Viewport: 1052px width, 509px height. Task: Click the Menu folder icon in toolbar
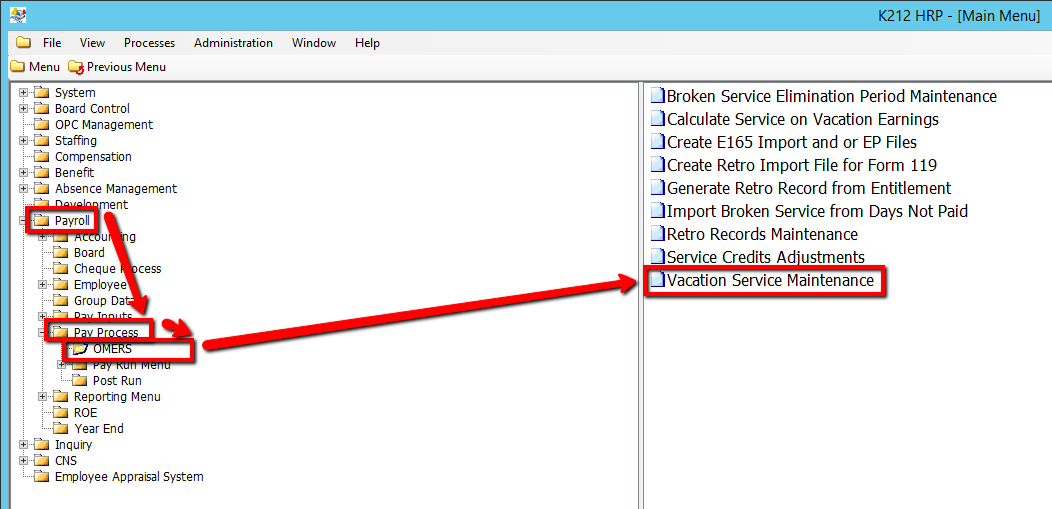click(18, 67)
